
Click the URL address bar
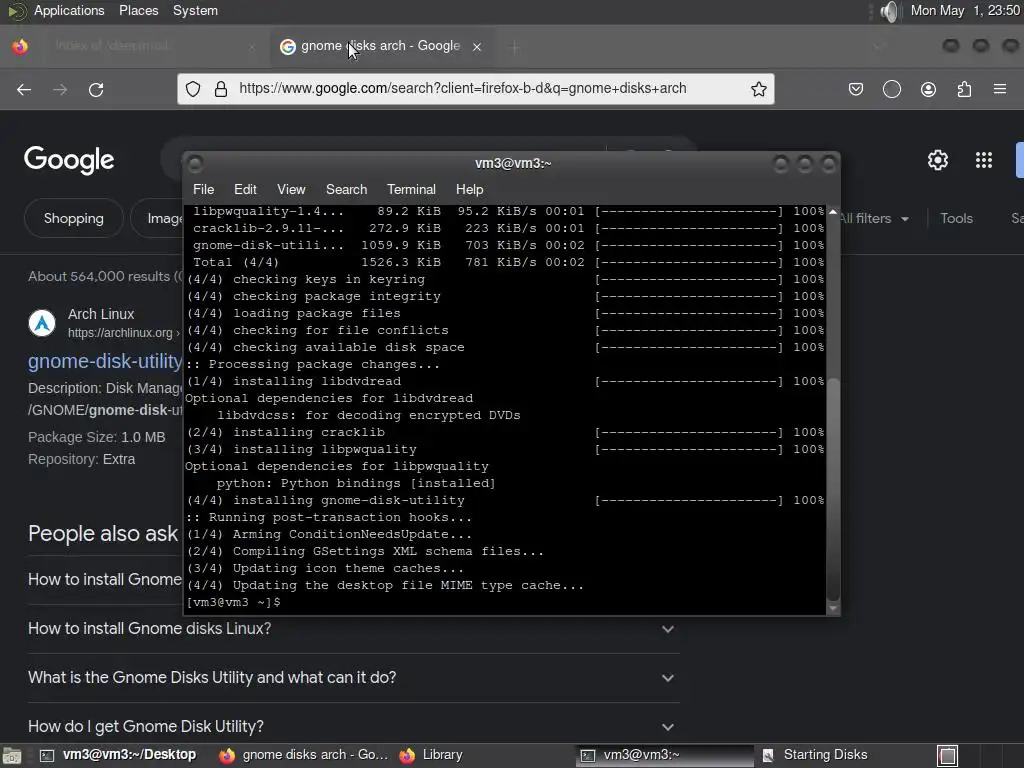tap(475, 89)
